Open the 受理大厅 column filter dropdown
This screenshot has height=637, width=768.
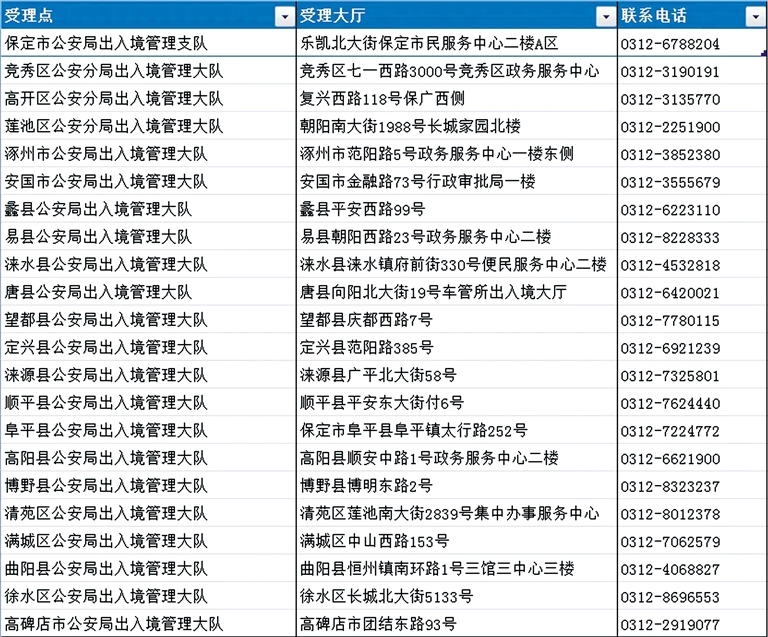[x=606, y=17]
